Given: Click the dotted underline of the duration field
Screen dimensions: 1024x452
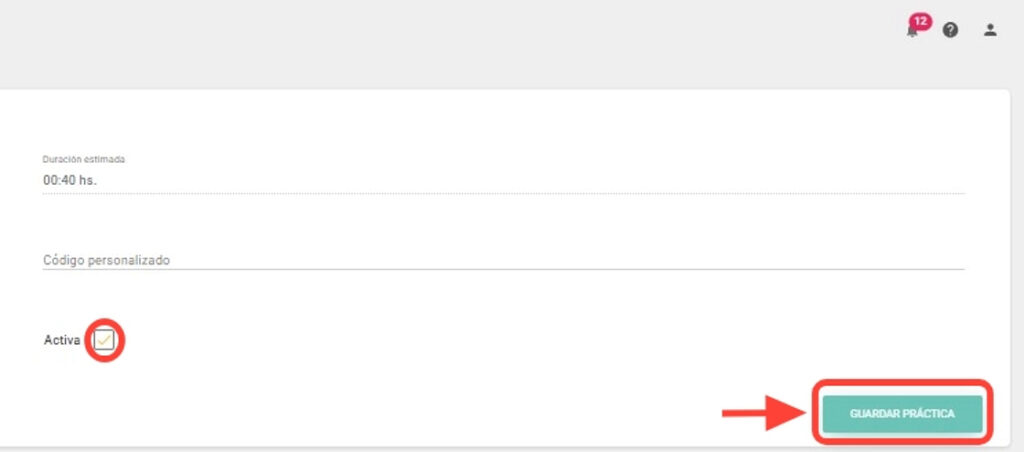Looking at the screenshot, I should pos(500,192).
